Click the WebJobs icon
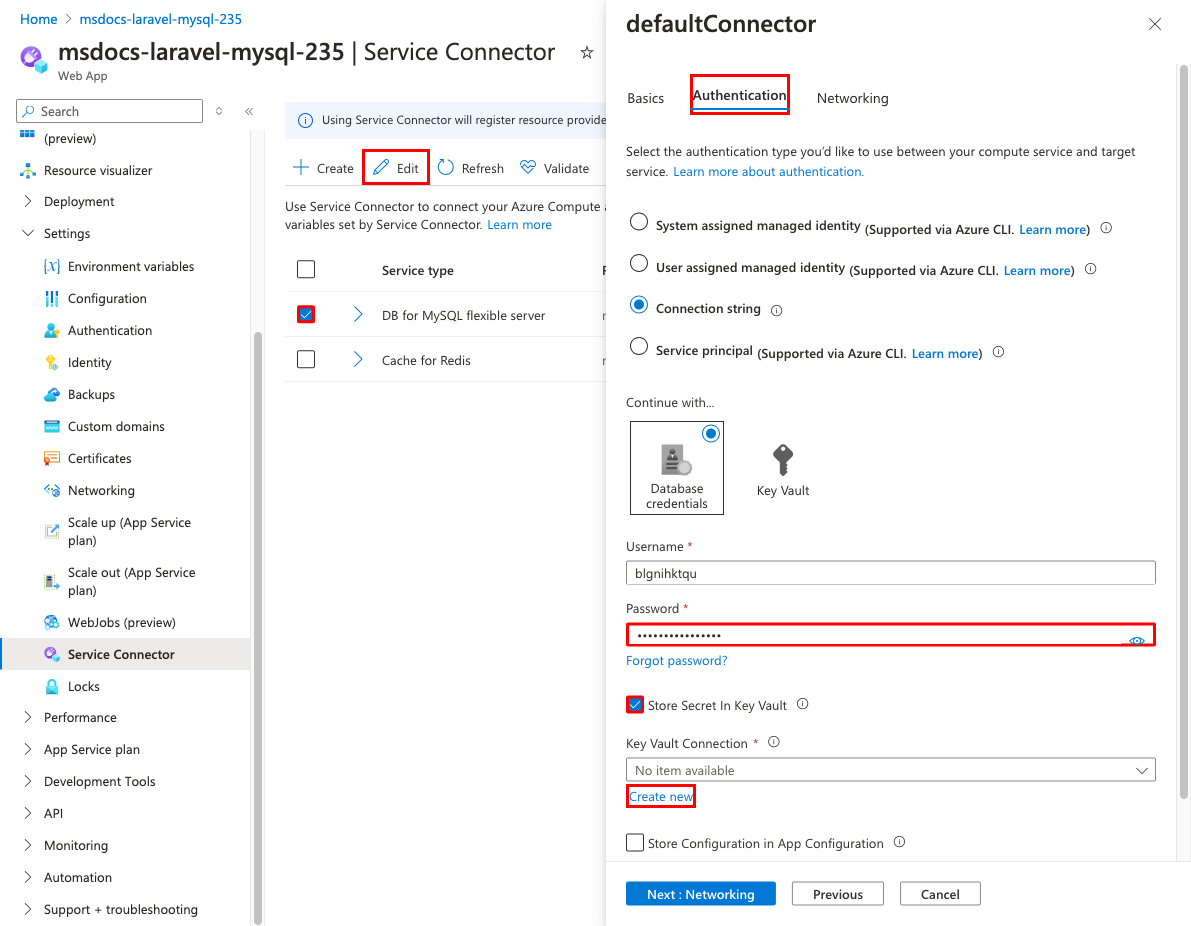This screenshot has width=1191, height=926. [52, 622]
